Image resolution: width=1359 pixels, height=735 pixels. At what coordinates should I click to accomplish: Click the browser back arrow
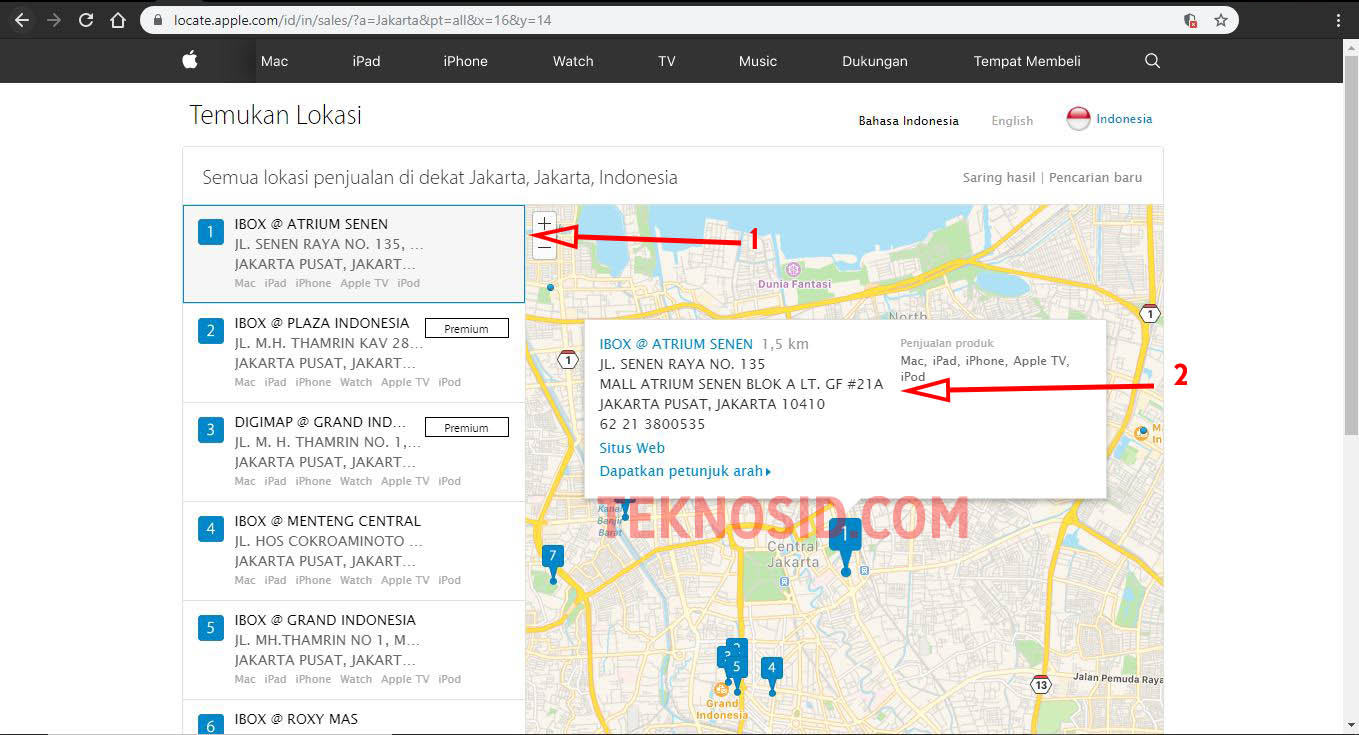[22, 20]
